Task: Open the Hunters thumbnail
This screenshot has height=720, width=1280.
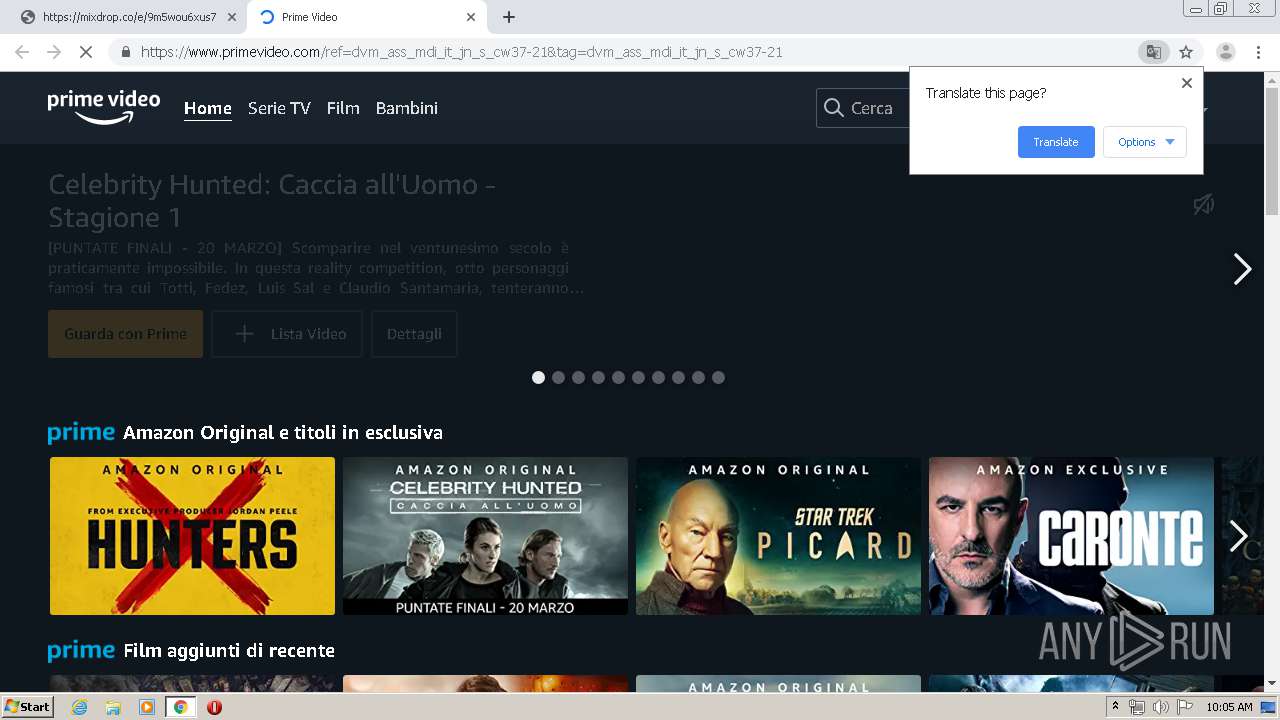Action: coord(192,536)
